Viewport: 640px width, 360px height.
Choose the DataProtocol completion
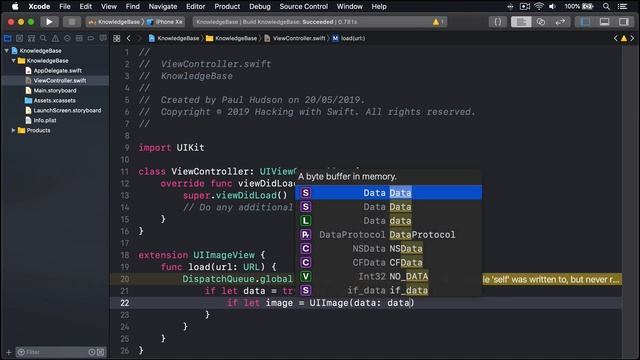tap(389, 235)
